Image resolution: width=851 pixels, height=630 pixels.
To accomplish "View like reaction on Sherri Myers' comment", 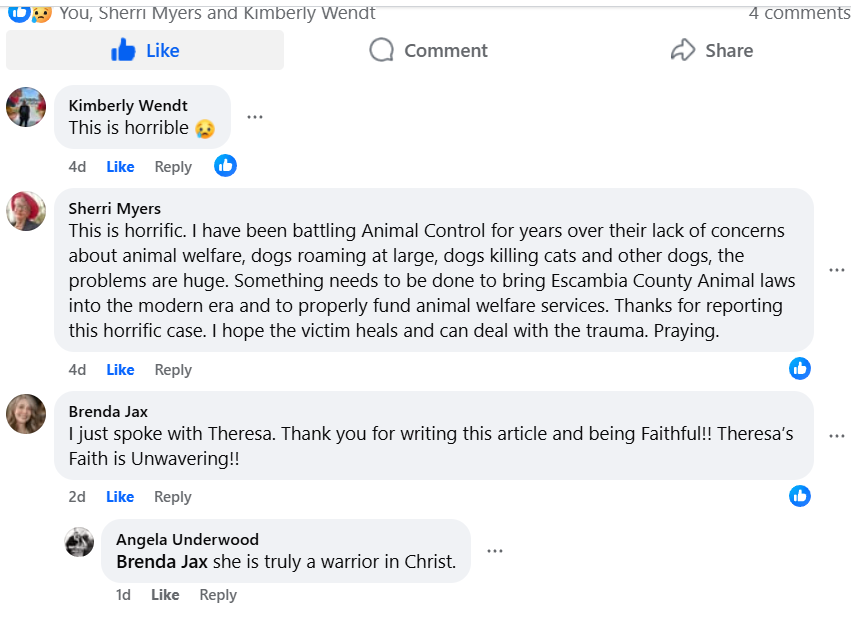I will pyautogui.click(x=800, y=368).
